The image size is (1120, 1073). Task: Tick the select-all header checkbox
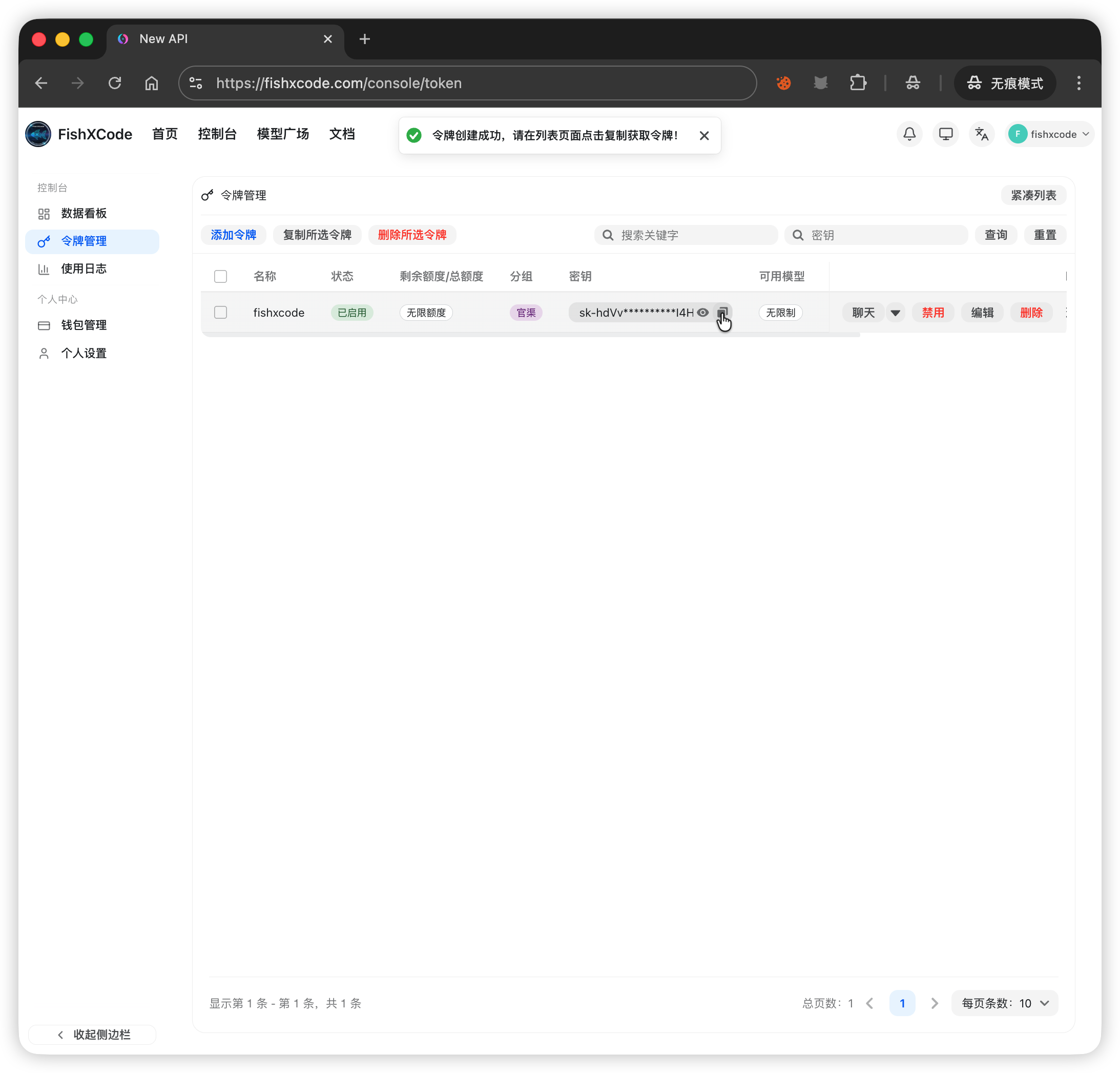[221, 277]
